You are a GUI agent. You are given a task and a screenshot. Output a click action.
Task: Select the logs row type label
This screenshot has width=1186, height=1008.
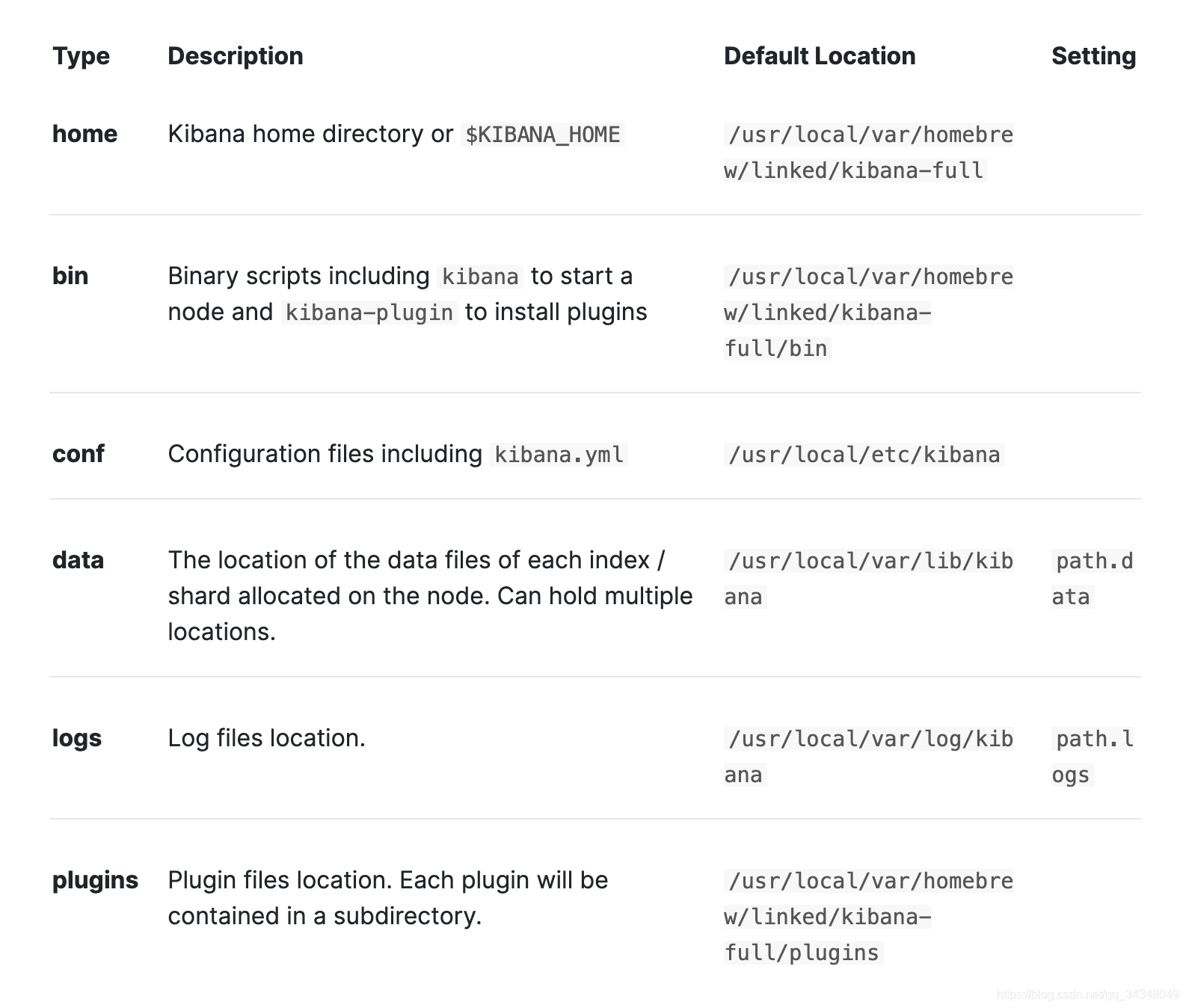point(77,738)
